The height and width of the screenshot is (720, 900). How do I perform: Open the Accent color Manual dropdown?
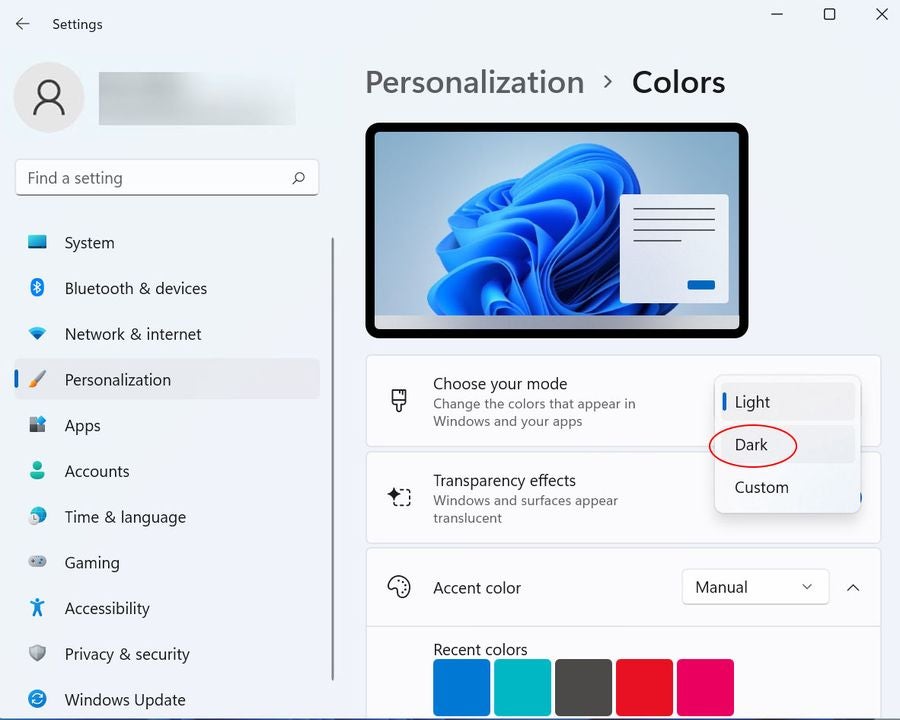[x=755, y=587]
